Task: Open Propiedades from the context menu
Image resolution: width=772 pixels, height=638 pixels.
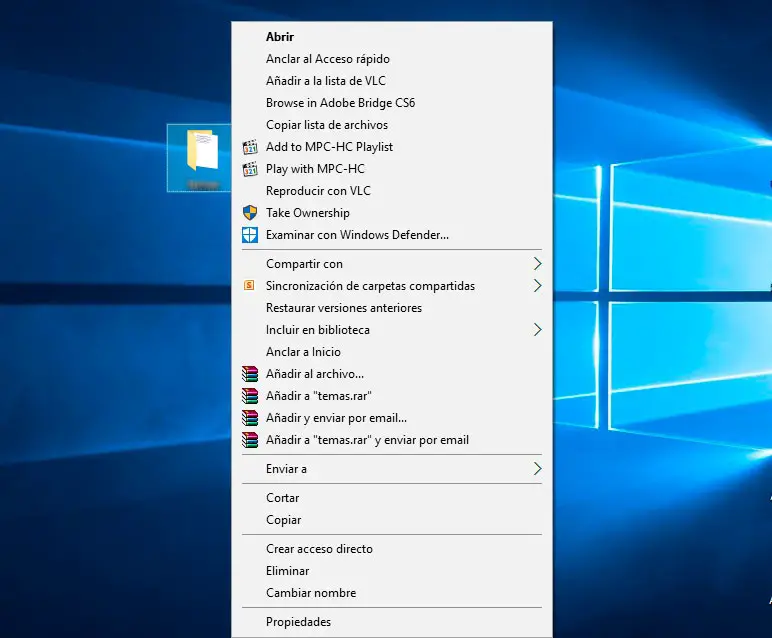Action: click(298, 622)
